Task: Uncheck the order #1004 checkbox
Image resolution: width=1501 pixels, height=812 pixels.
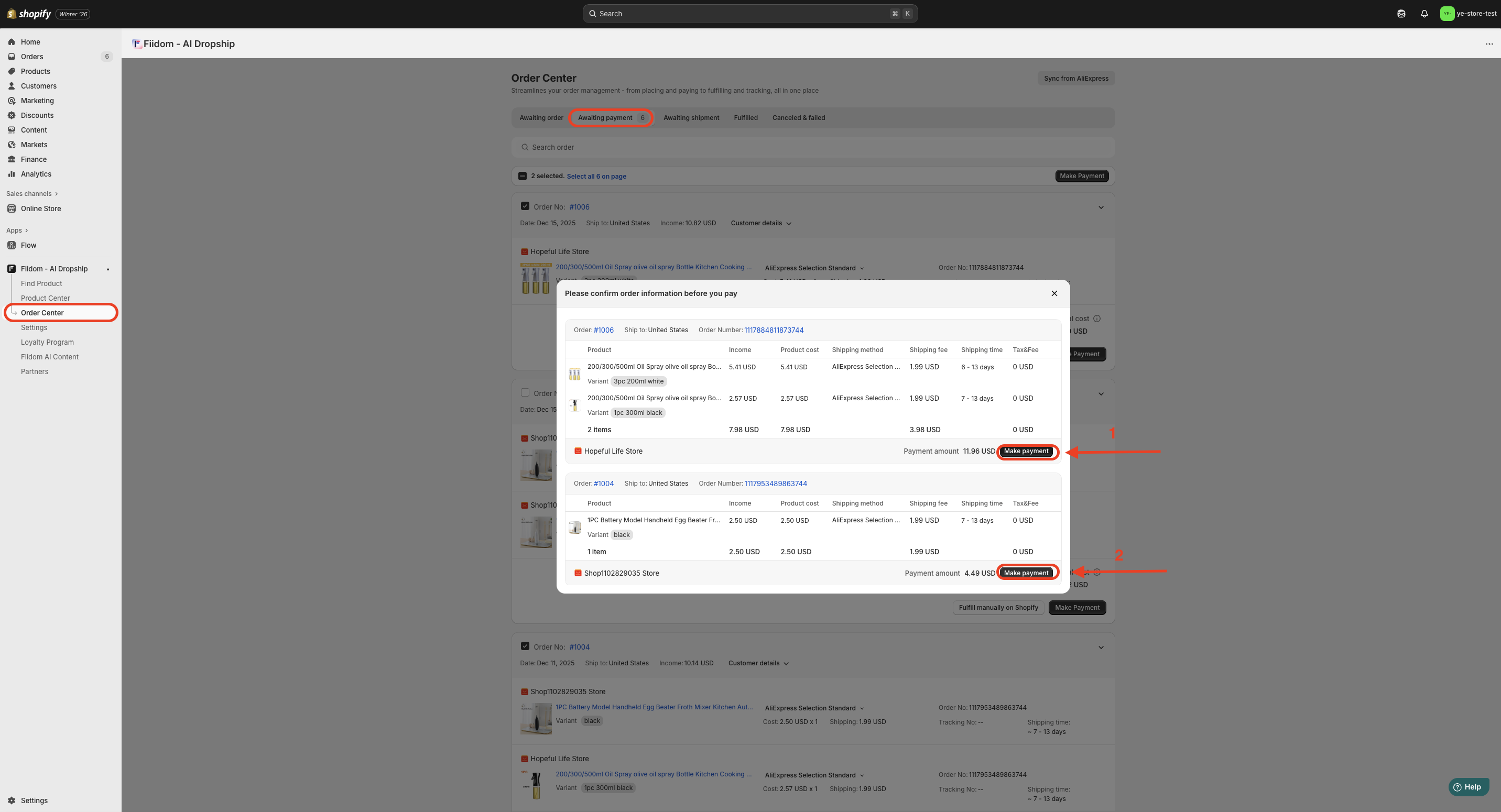Action: click(x=525, y=646)
